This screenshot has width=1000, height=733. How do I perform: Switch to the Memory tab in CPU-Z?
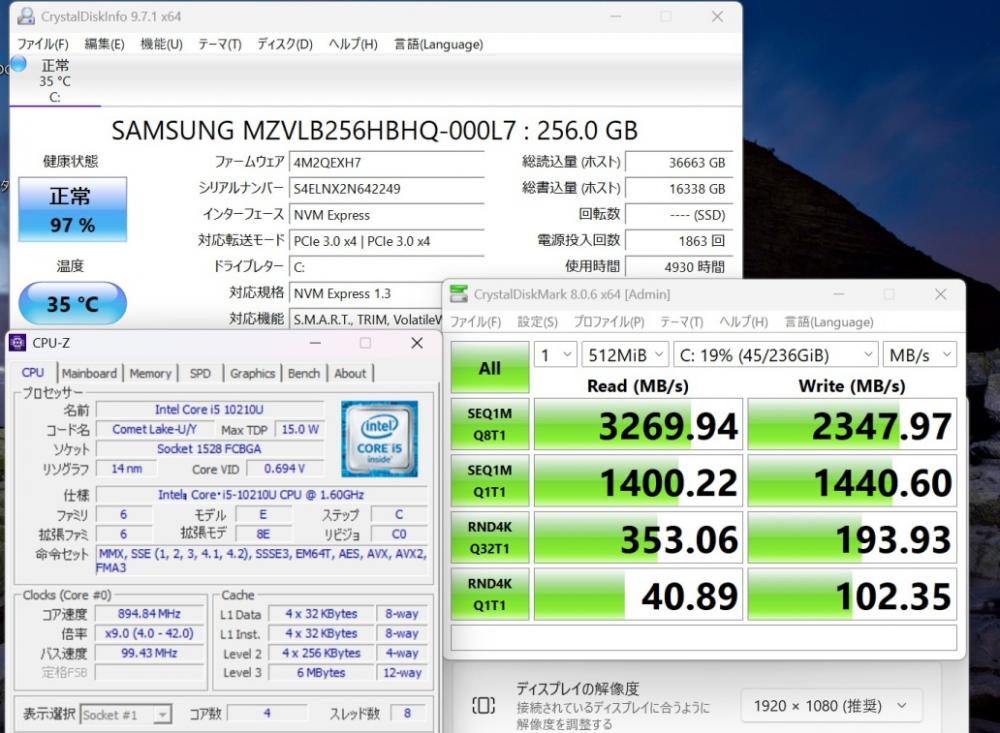[151, 373]
